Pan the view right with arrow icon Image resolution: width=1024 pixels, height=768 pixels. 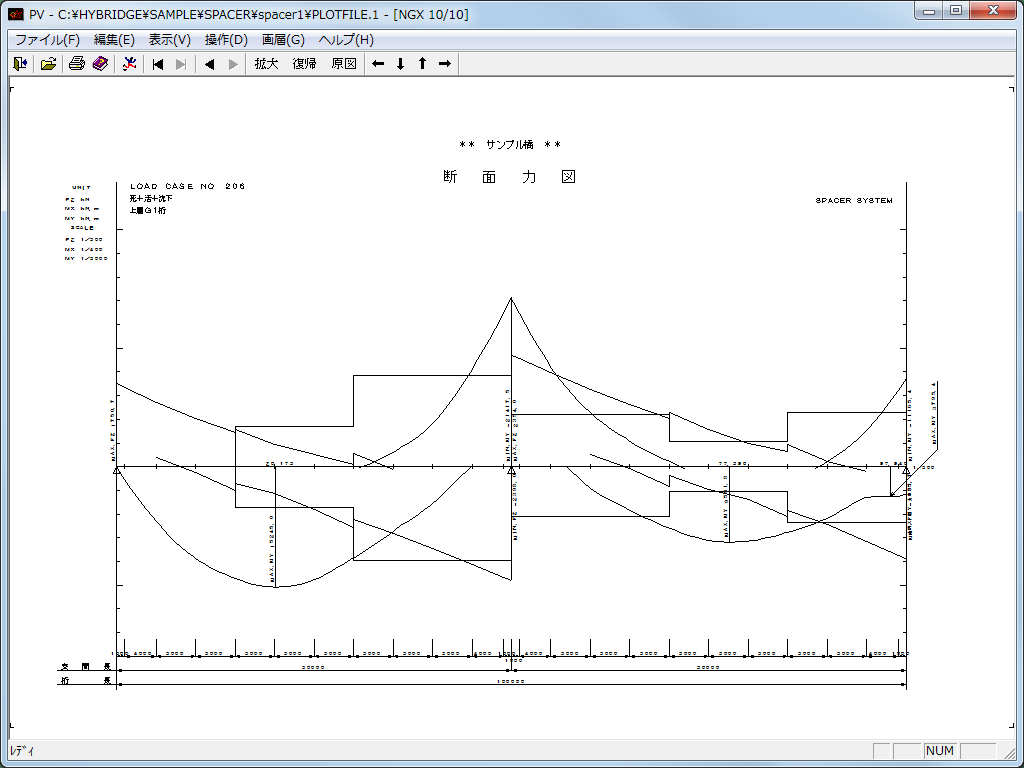(445, 64)
